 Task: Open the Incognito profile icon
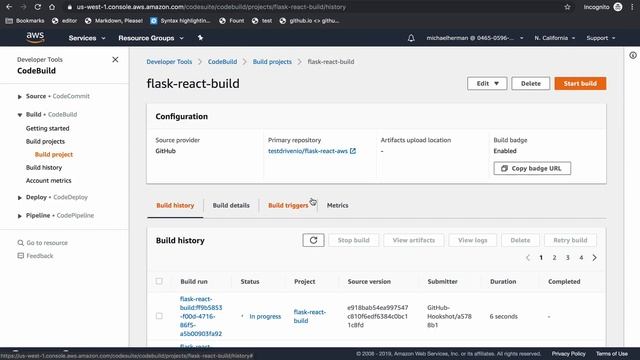point(618,7)
